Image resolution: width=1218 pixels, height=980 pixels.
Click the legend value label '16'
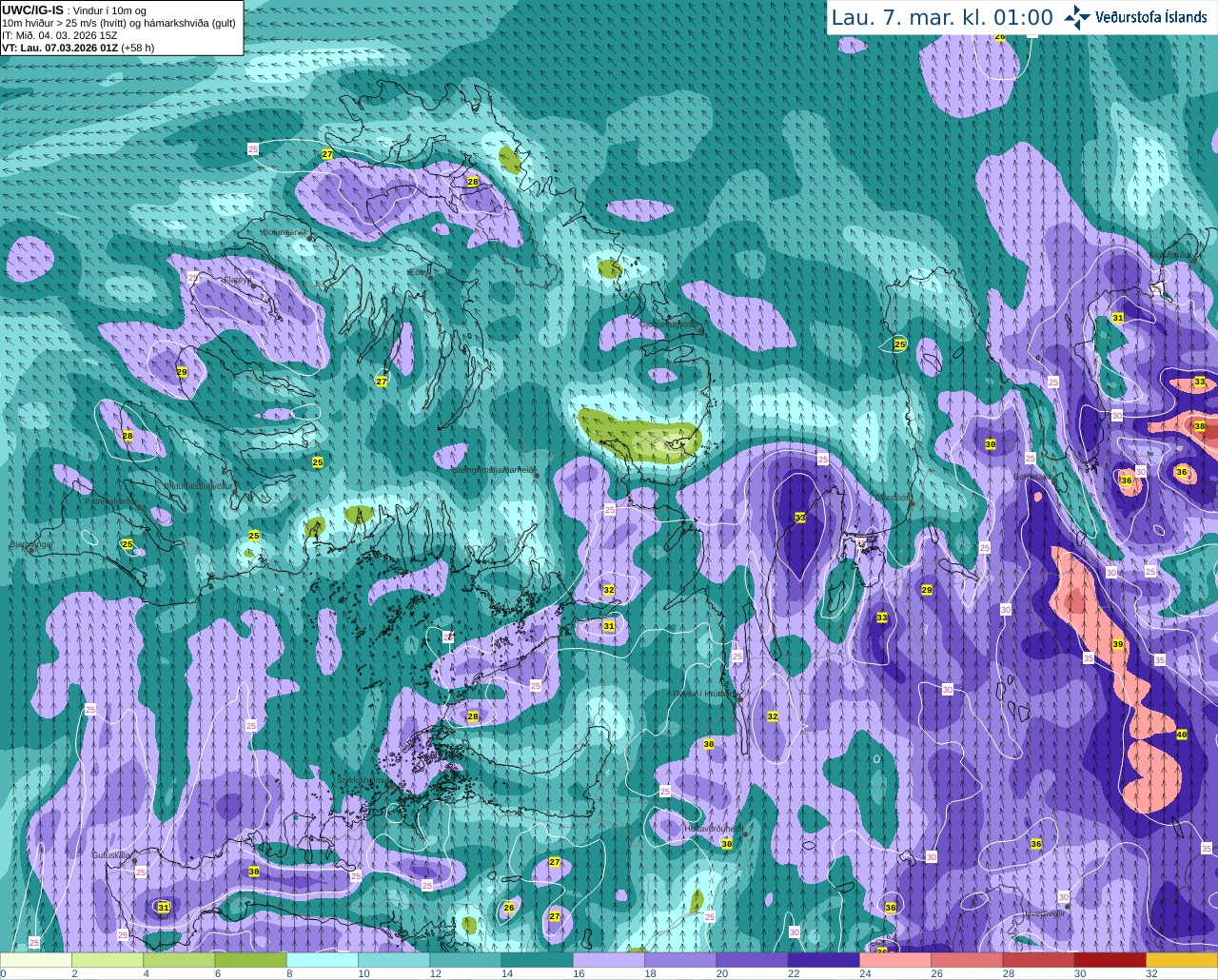pos(578,973)
